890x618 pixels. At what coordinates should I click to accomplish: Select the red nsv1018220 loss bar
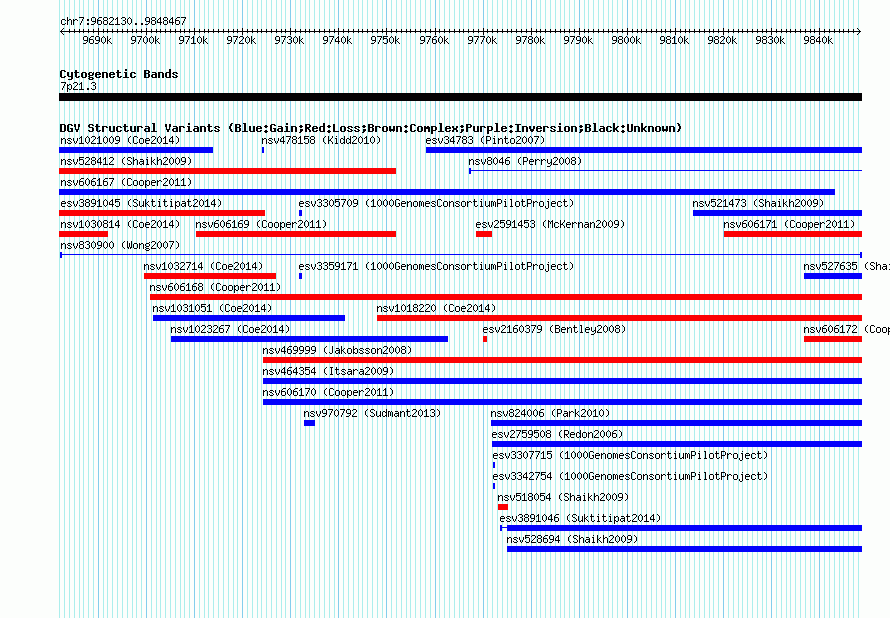coord(619,318)
